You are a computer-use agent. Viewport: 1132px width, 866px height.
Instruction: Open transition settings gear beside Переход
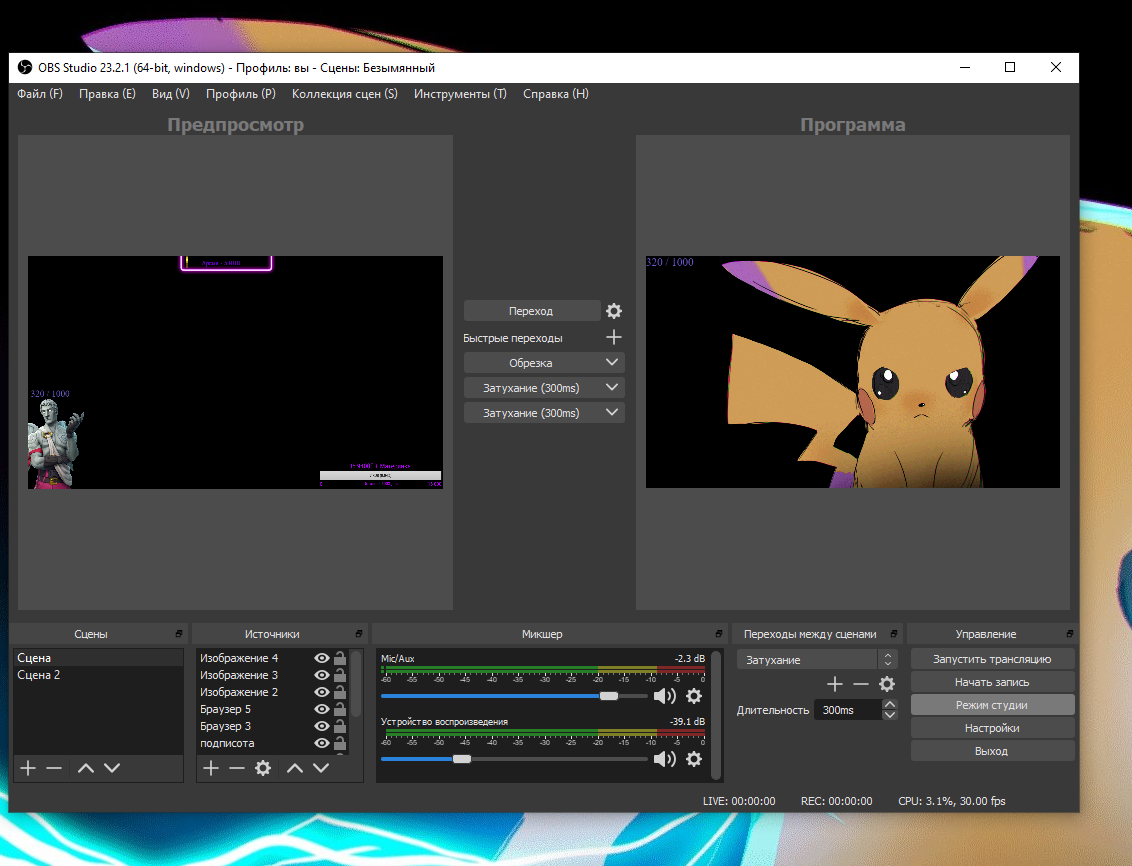(614, 311)
